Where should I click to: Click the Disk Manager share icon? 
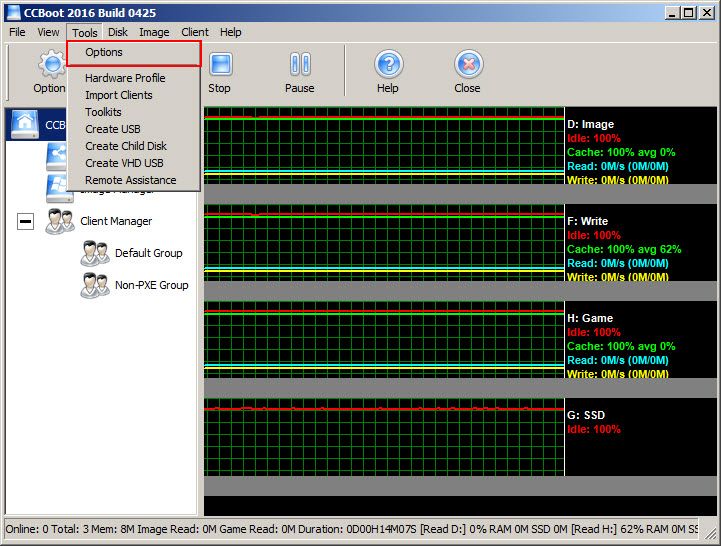coord(56,156)
